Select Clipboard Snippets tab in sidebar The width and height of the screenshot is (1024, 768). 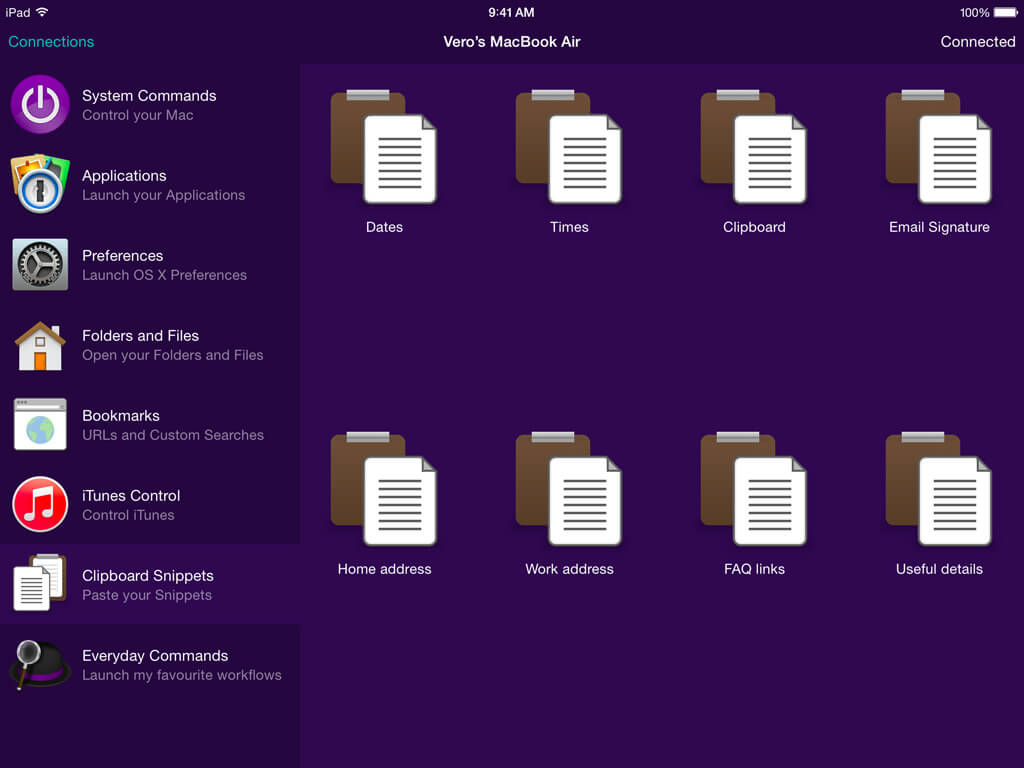147,585
